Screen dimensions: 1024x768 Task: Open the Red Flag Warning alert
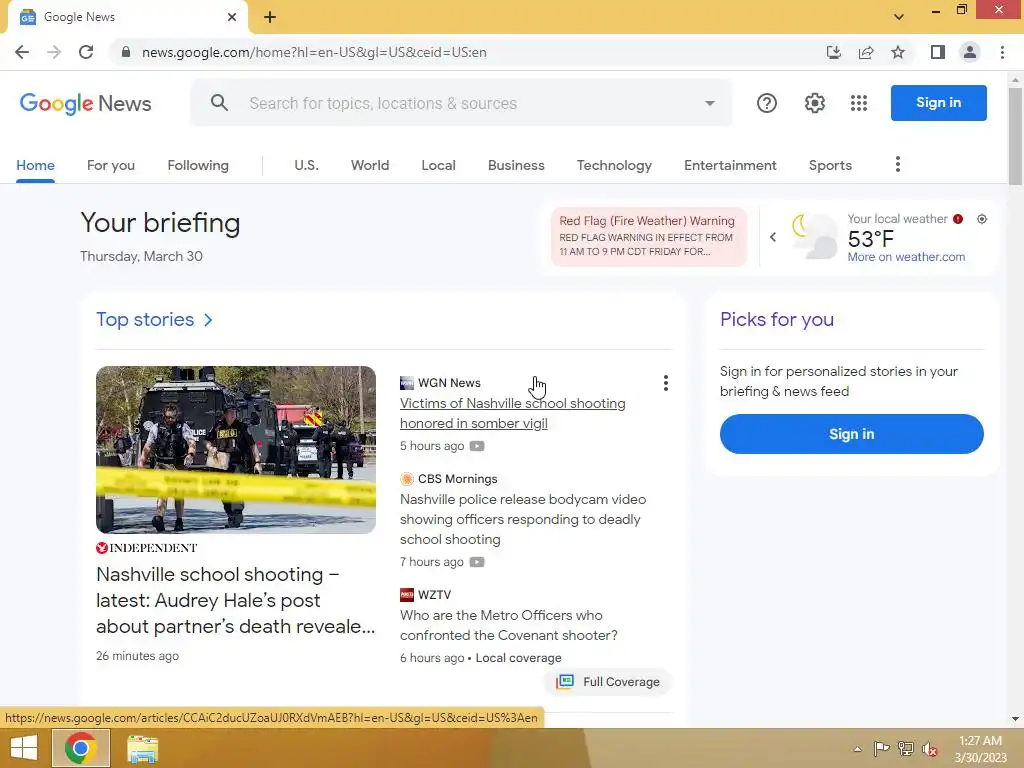coord(648,236)
